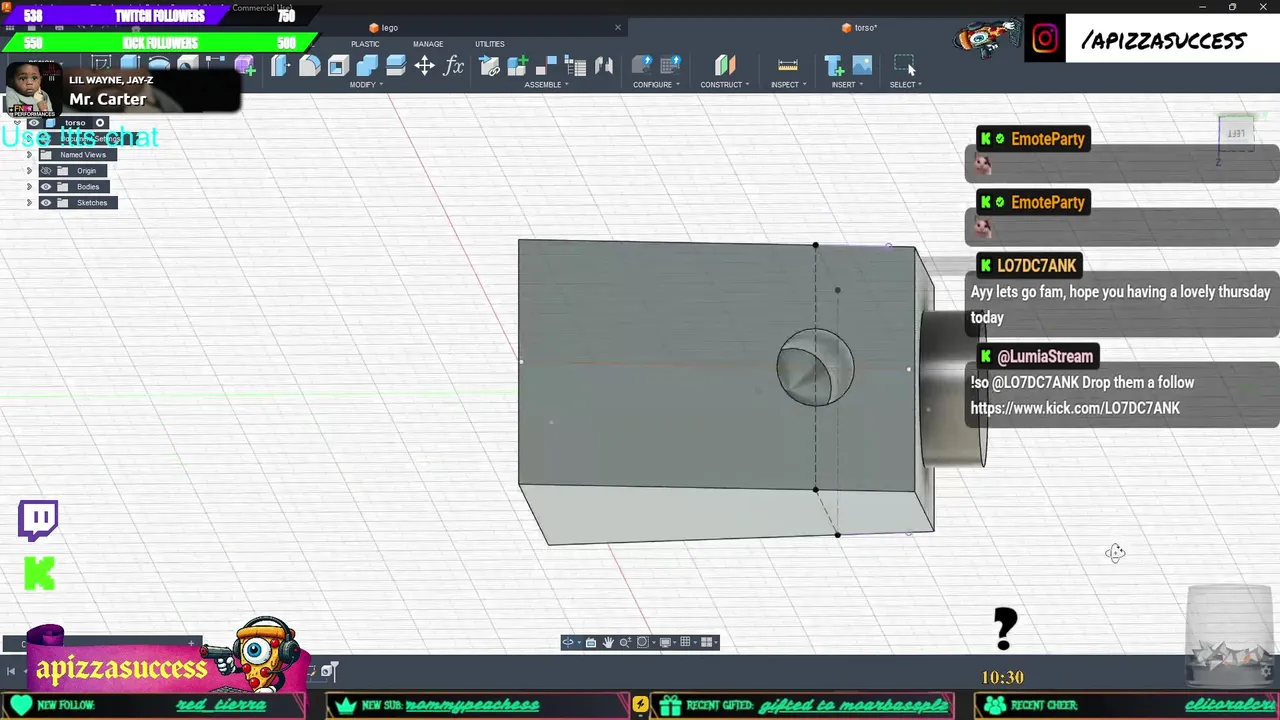The image size is (1280, 720).
Task: Open the MODIFY dropdown menu
Action: pos(365,85)
